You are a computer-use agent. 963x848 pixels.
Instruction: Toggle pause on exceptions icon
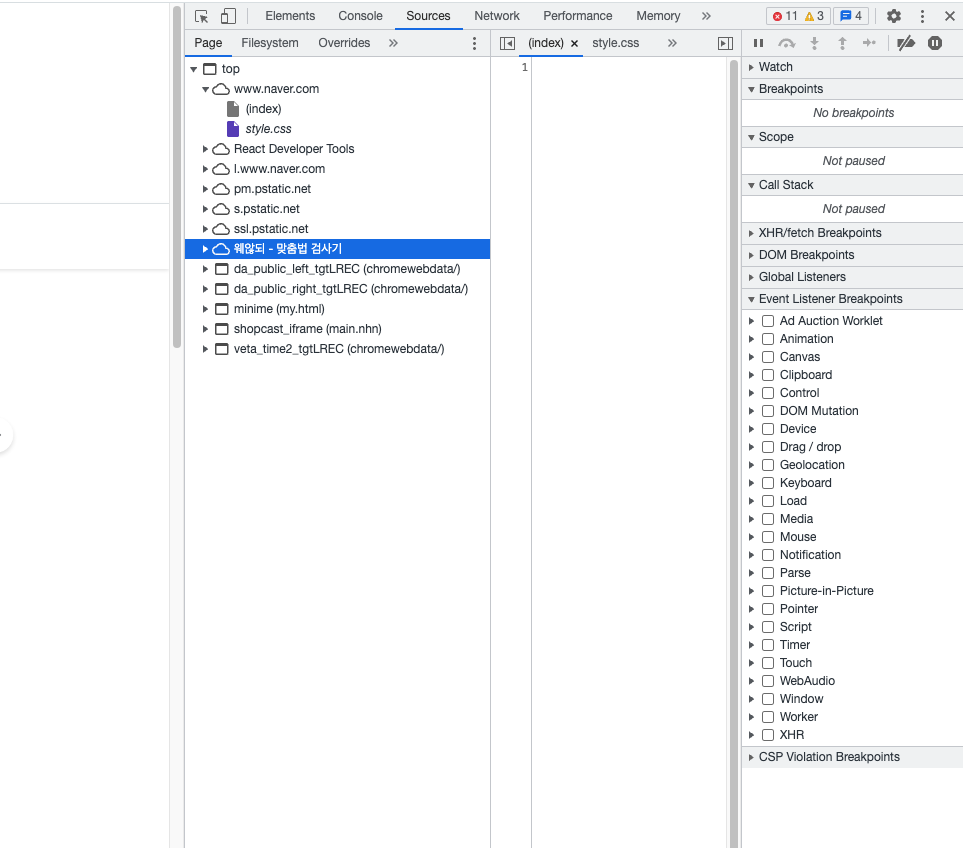[x=935, y=43]
